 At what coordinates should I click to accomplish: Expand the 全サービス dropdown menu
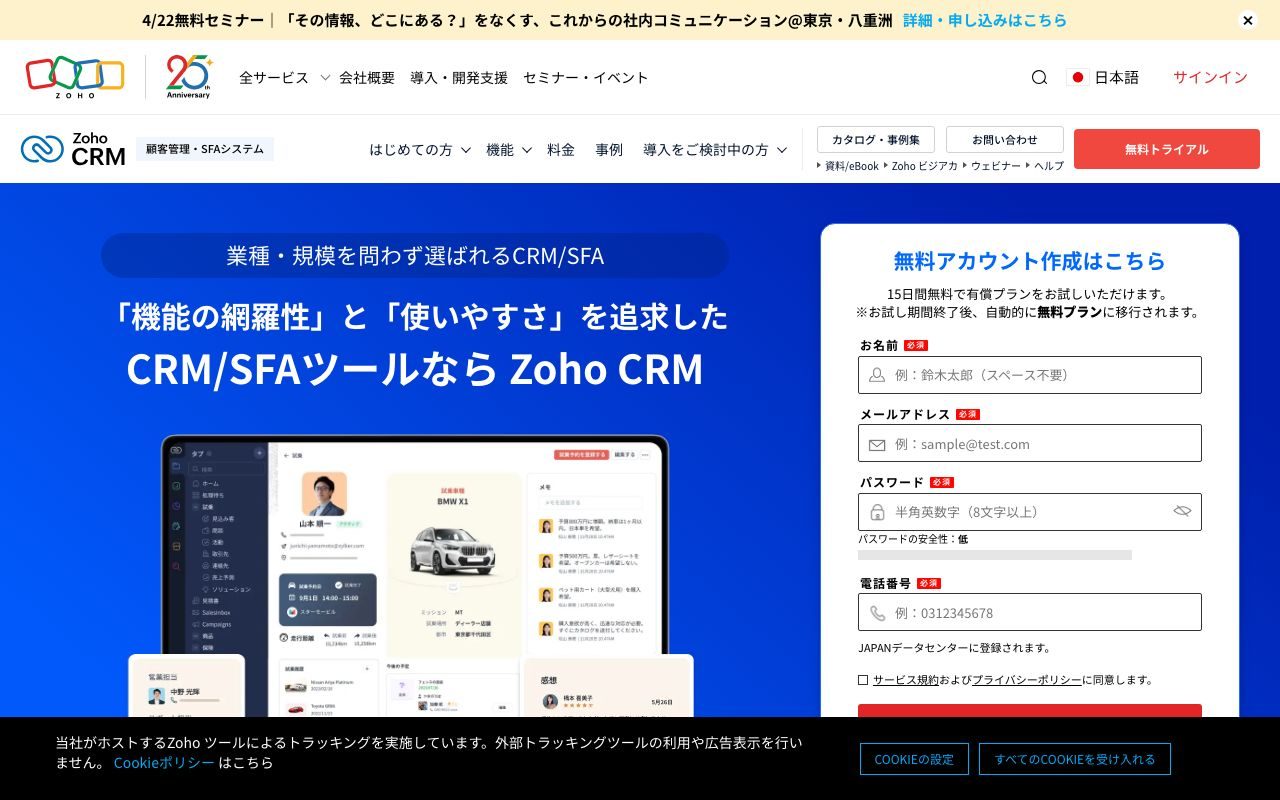(274, 77)
